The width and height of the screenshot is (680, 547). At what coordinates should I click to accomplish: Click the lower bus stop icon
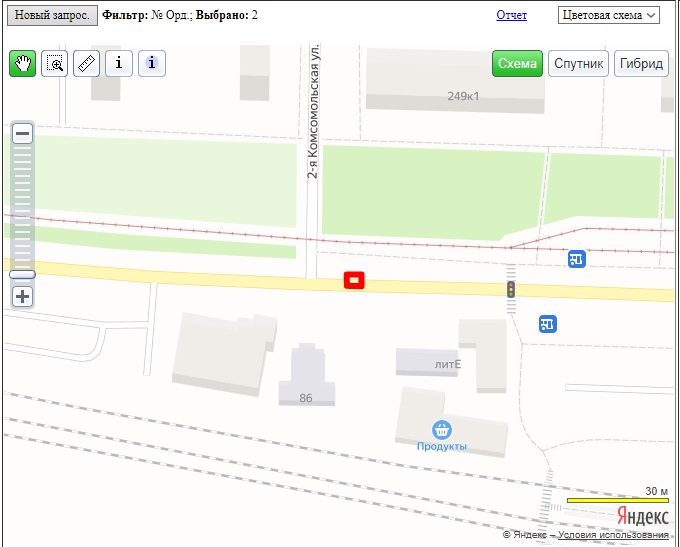pos(548,324)
